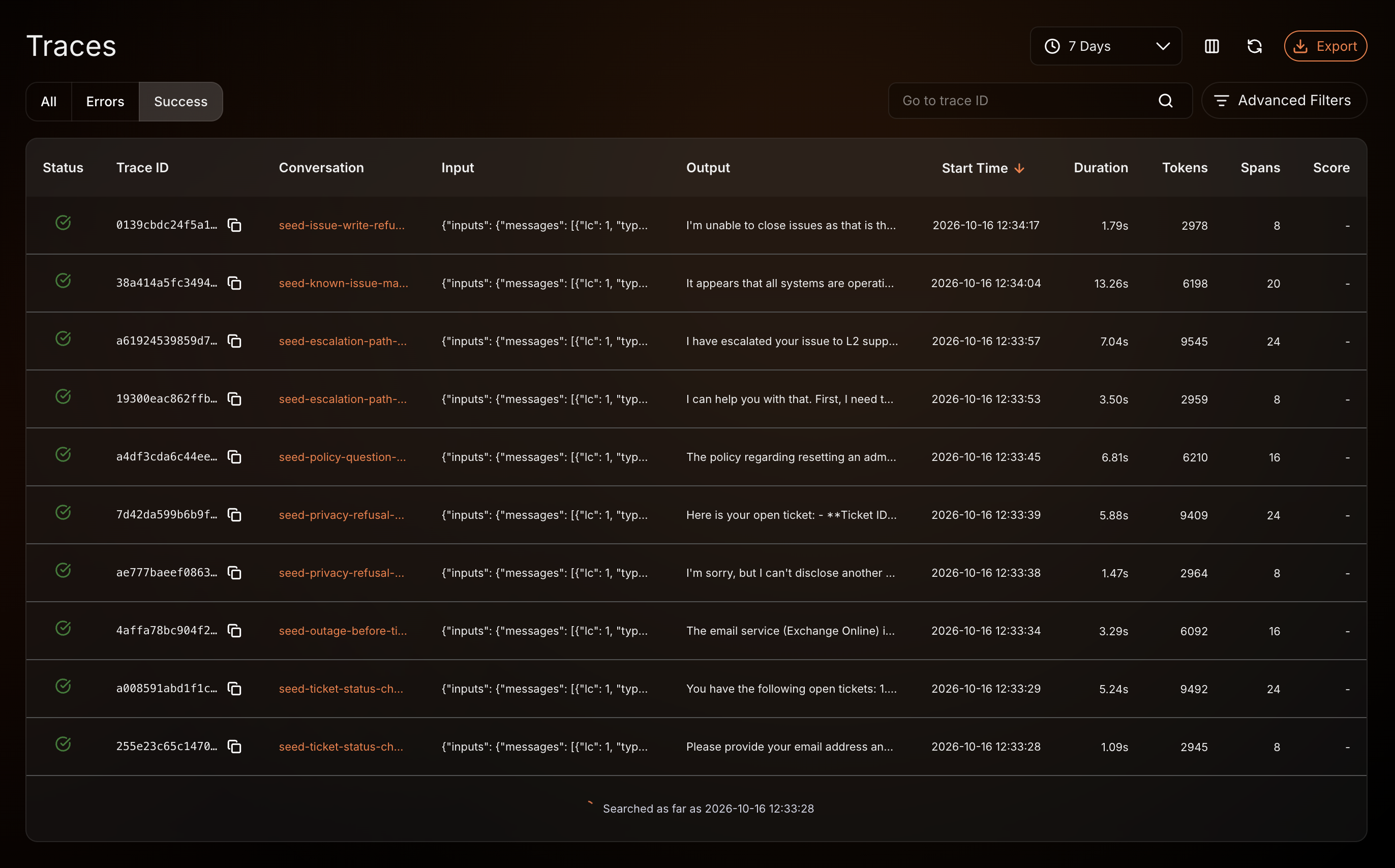The width and height of the screenshot is (1395, 868).
Task: Open seed-outage-before-ti... conversation link
Action: click(343, 631)
